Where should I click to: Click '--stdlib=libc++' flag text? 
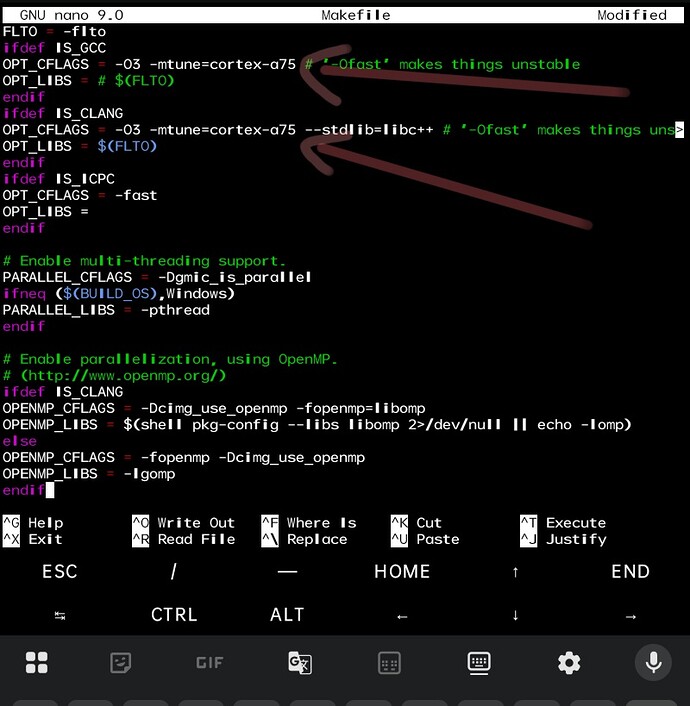369,130
